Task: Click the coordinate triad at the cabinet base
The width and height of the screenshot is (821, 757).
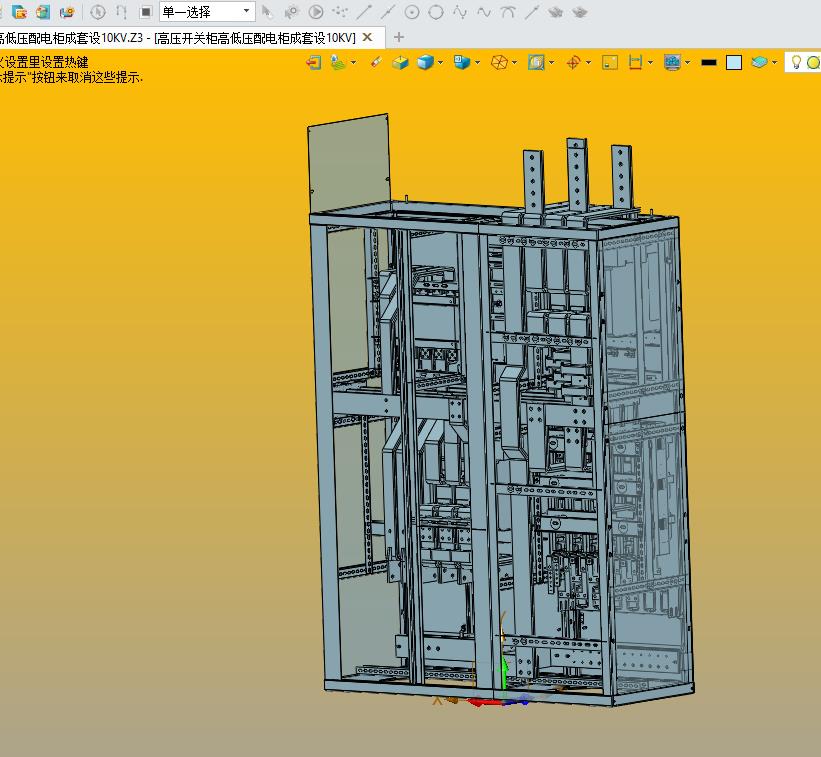Action: pyautogui.click(x=502, y=691)
